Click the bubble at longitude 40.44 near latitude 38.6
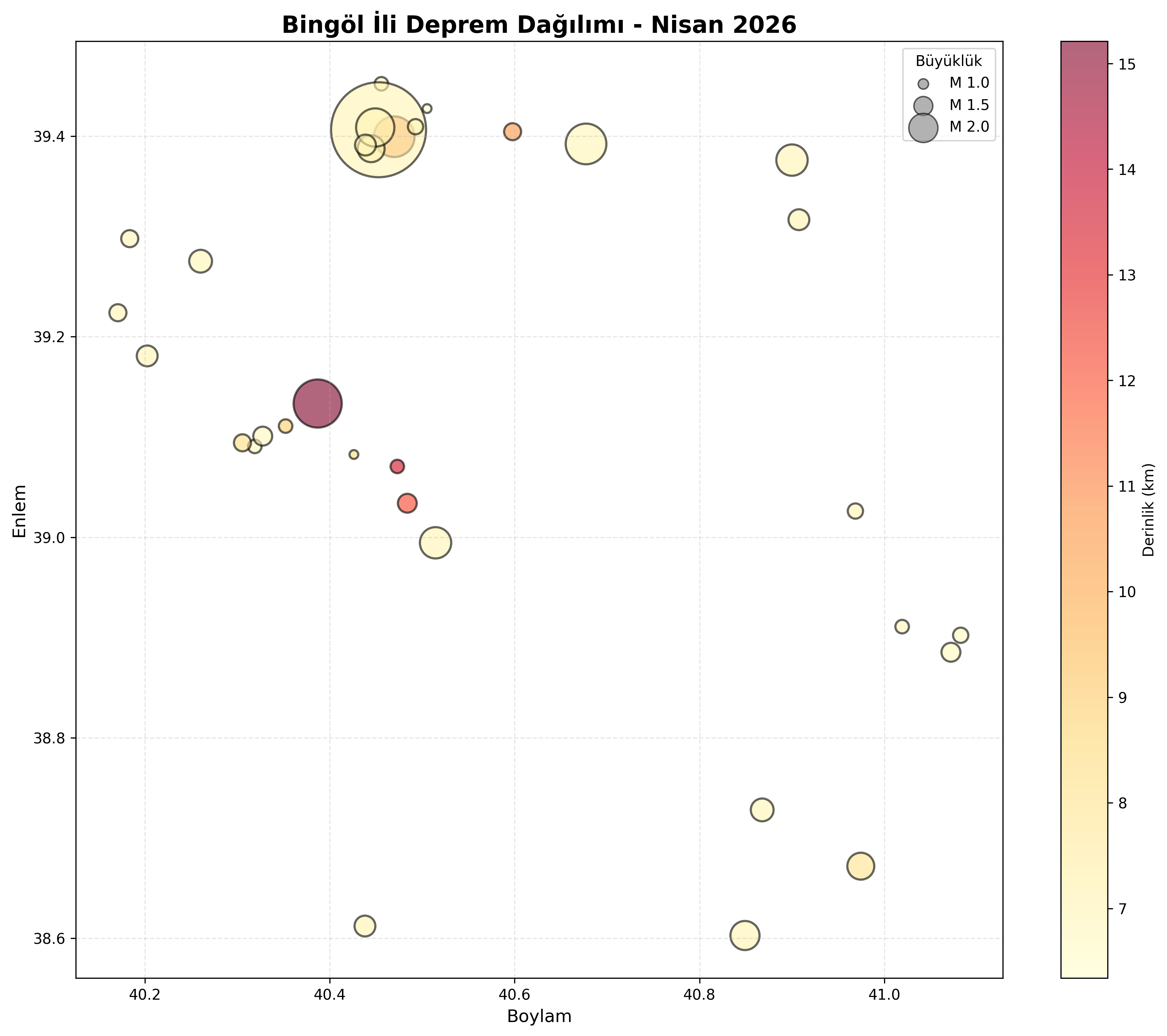 [x=365, y=926]
